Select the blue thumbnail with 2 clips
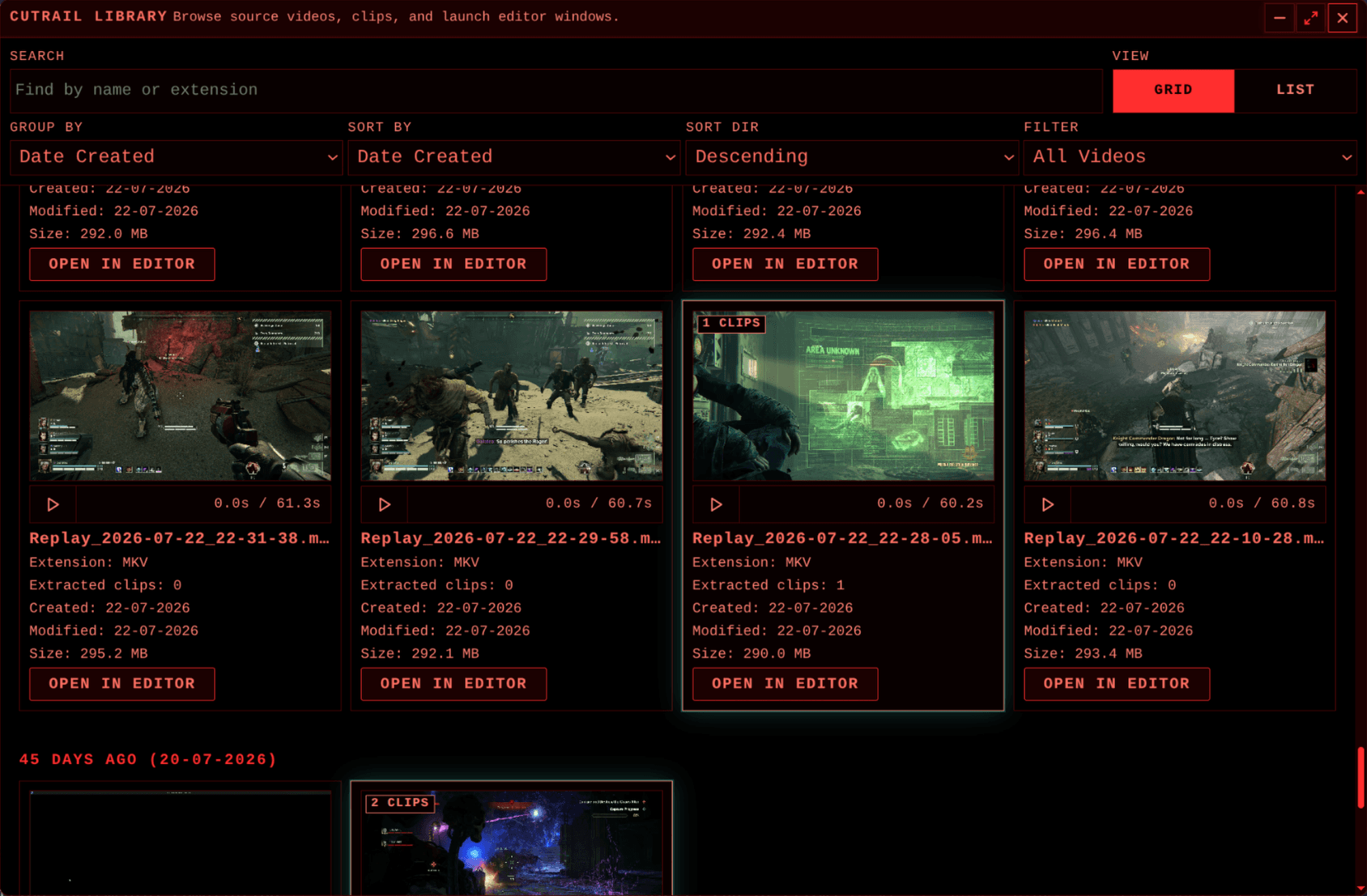 coord(512,843)
